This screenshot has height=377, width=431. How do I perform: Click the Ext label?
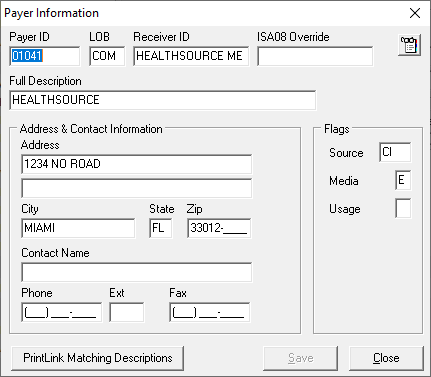point(117,293)
